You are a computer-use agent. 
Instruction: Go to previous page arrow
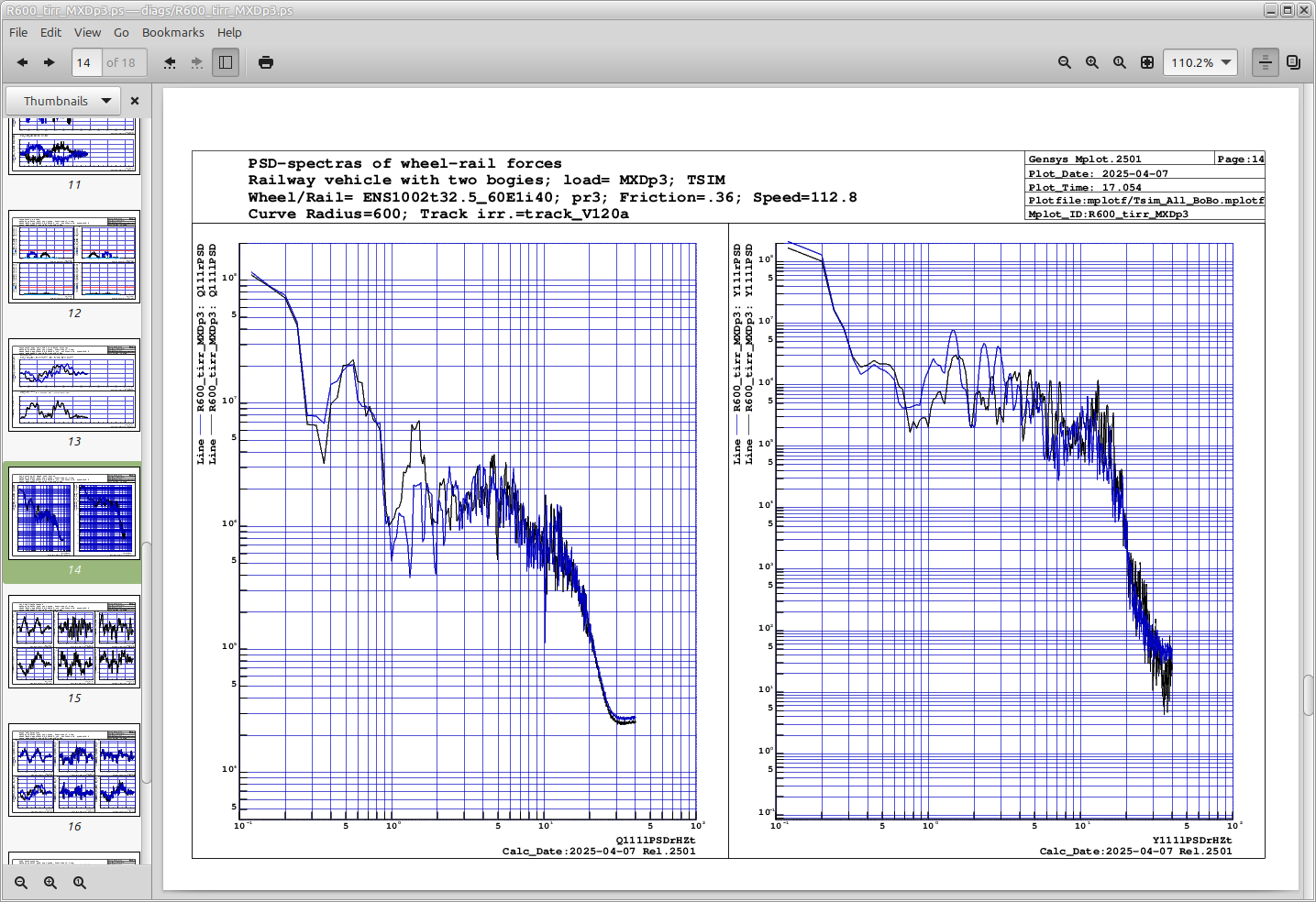22,62
